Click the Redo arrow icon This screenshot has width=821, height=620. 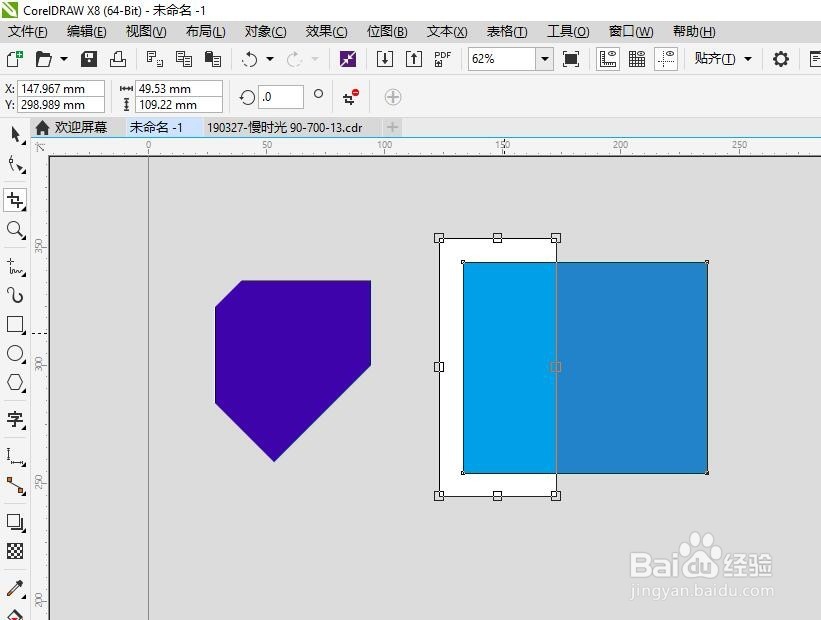294,59
